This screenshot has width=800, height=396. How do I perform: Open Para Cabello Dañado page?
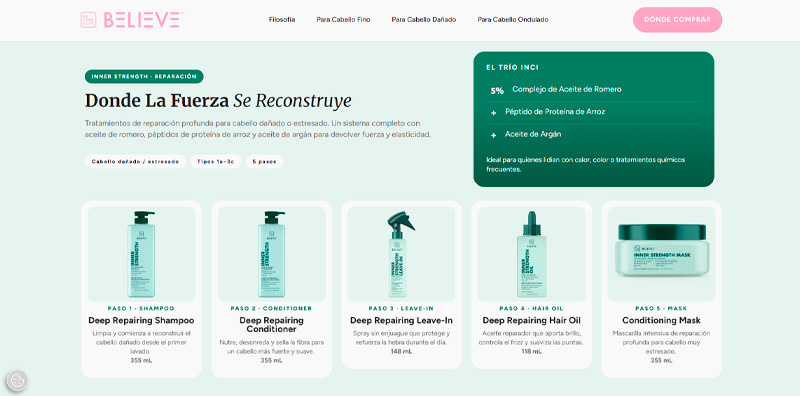point(424,20)
